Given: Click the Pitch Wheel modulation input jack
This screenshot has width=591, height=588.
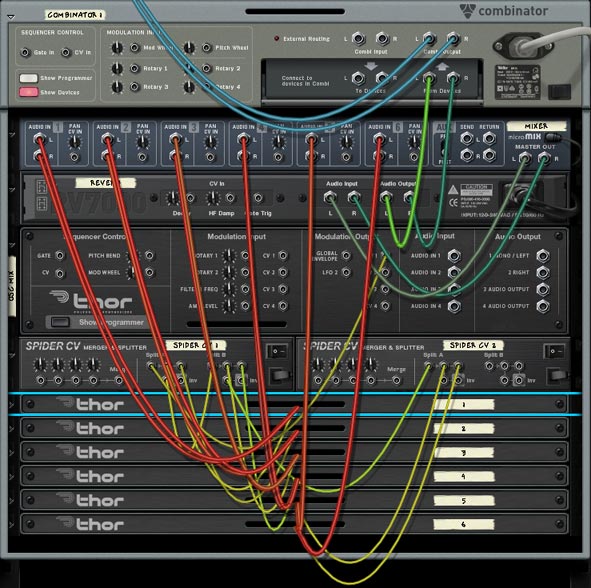Looking at the screenshot, I should click(x=207, y=48).
